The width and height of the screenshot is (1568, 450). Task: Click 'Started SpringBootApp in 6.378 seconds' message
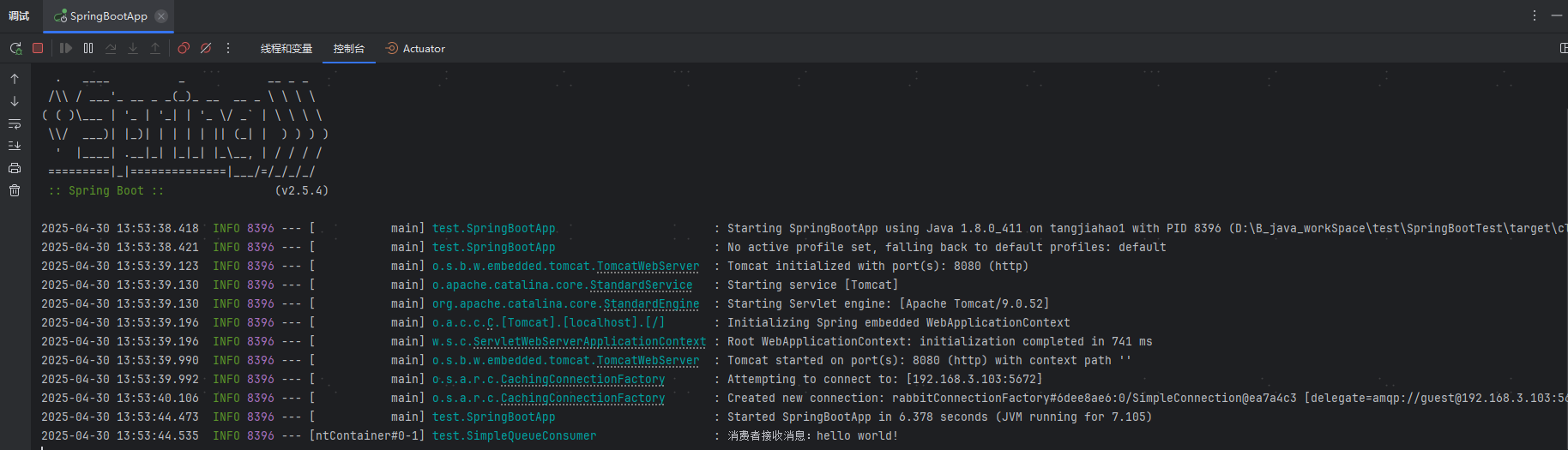[x=939, y=417]
